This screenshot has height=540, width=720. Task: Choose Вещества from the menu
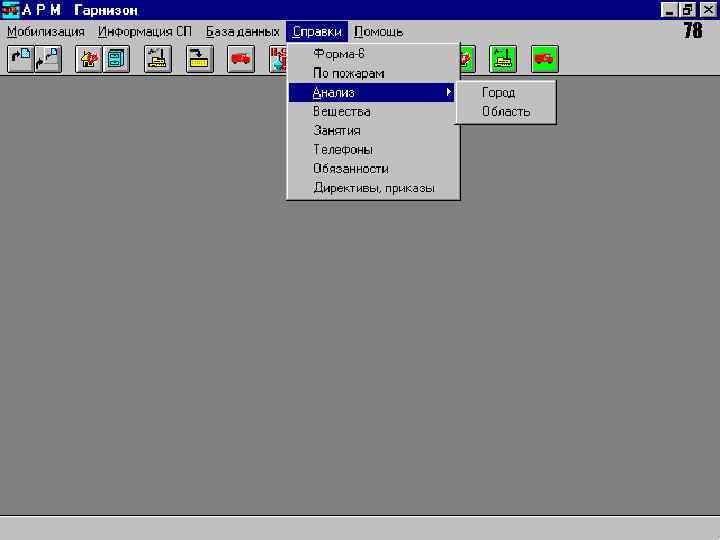coord(371,112)
